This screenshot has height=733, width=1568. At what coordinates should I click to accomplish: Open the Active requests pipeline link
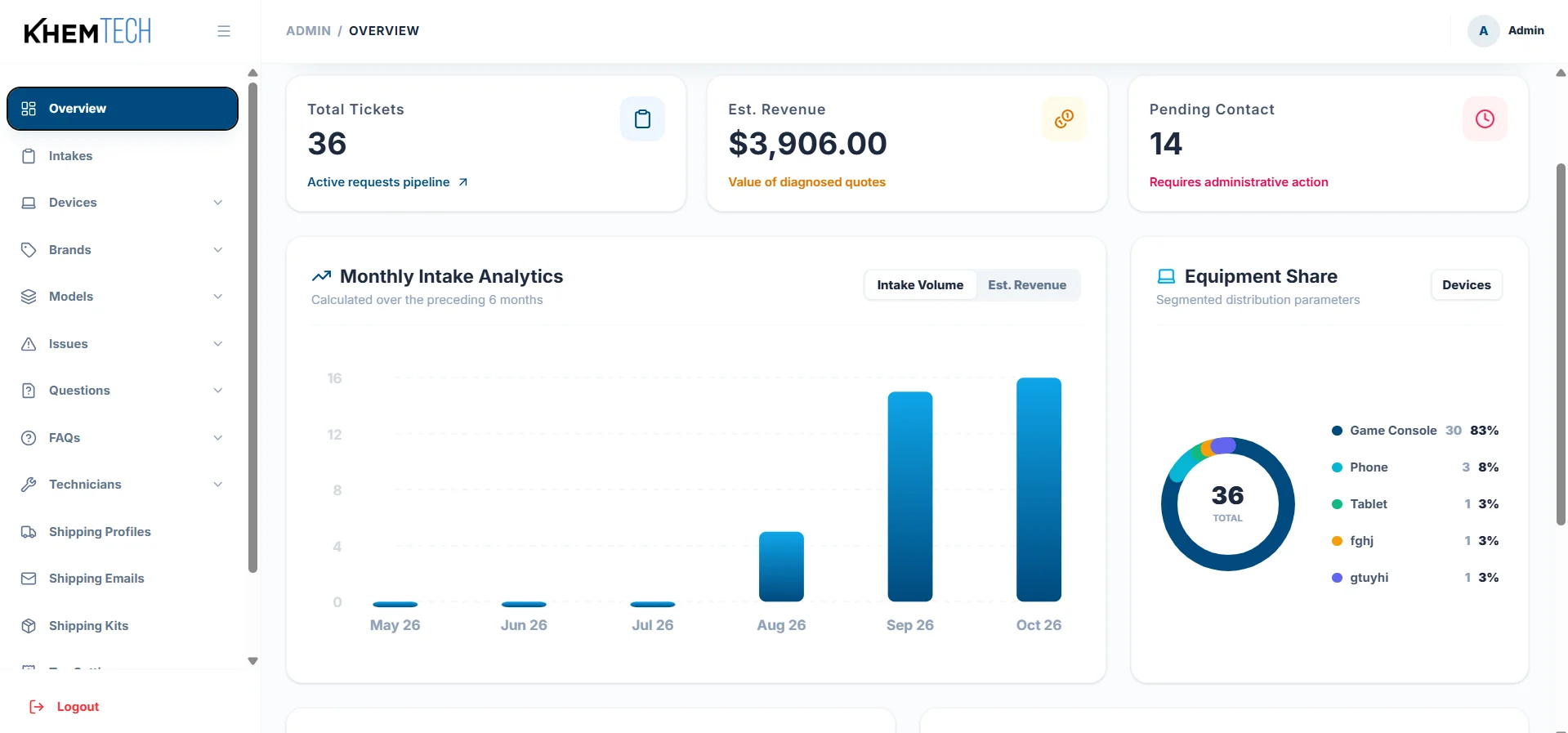tap(387, 182)
